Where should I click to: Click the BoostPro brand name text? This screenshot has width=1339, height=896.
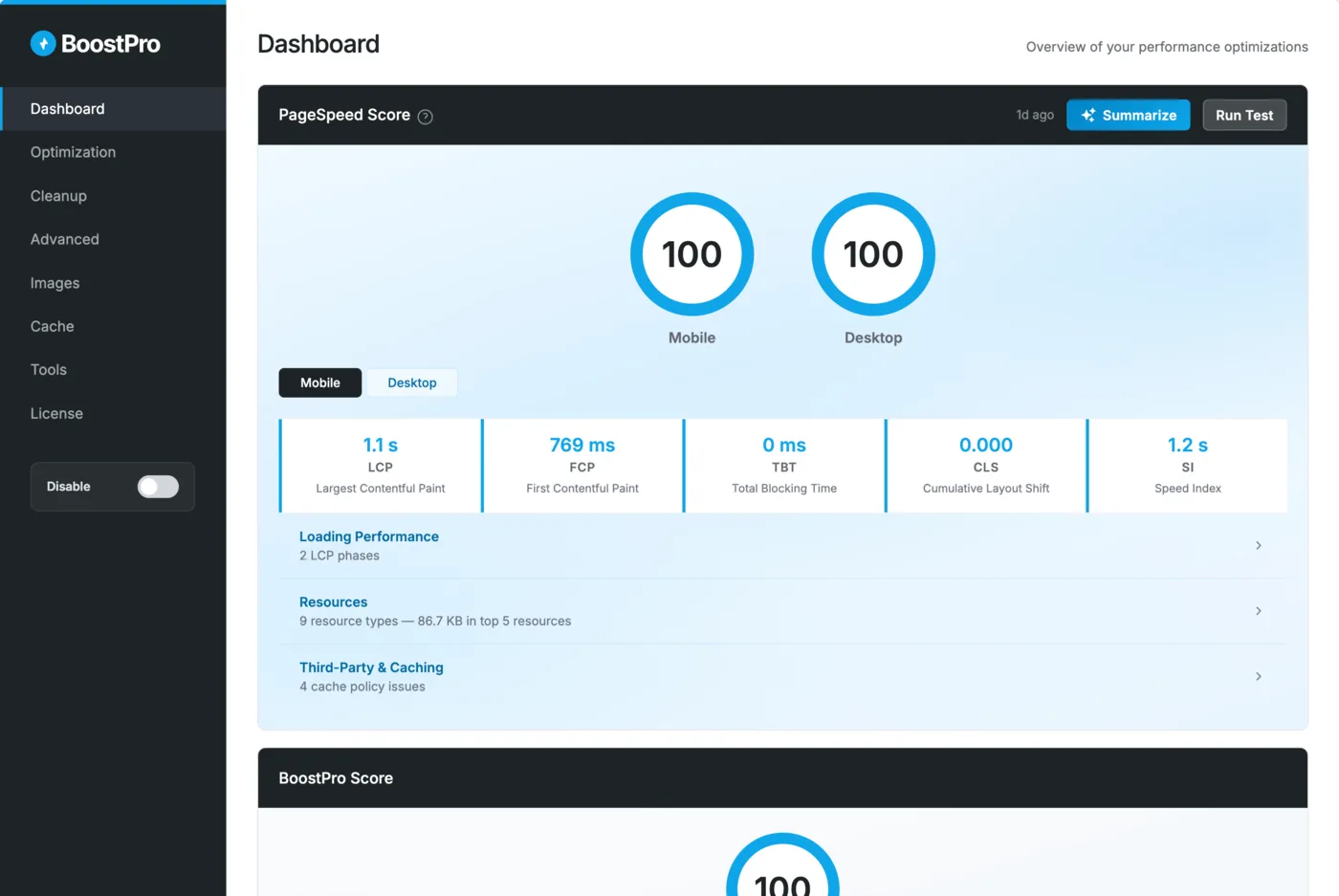point(111,44)
